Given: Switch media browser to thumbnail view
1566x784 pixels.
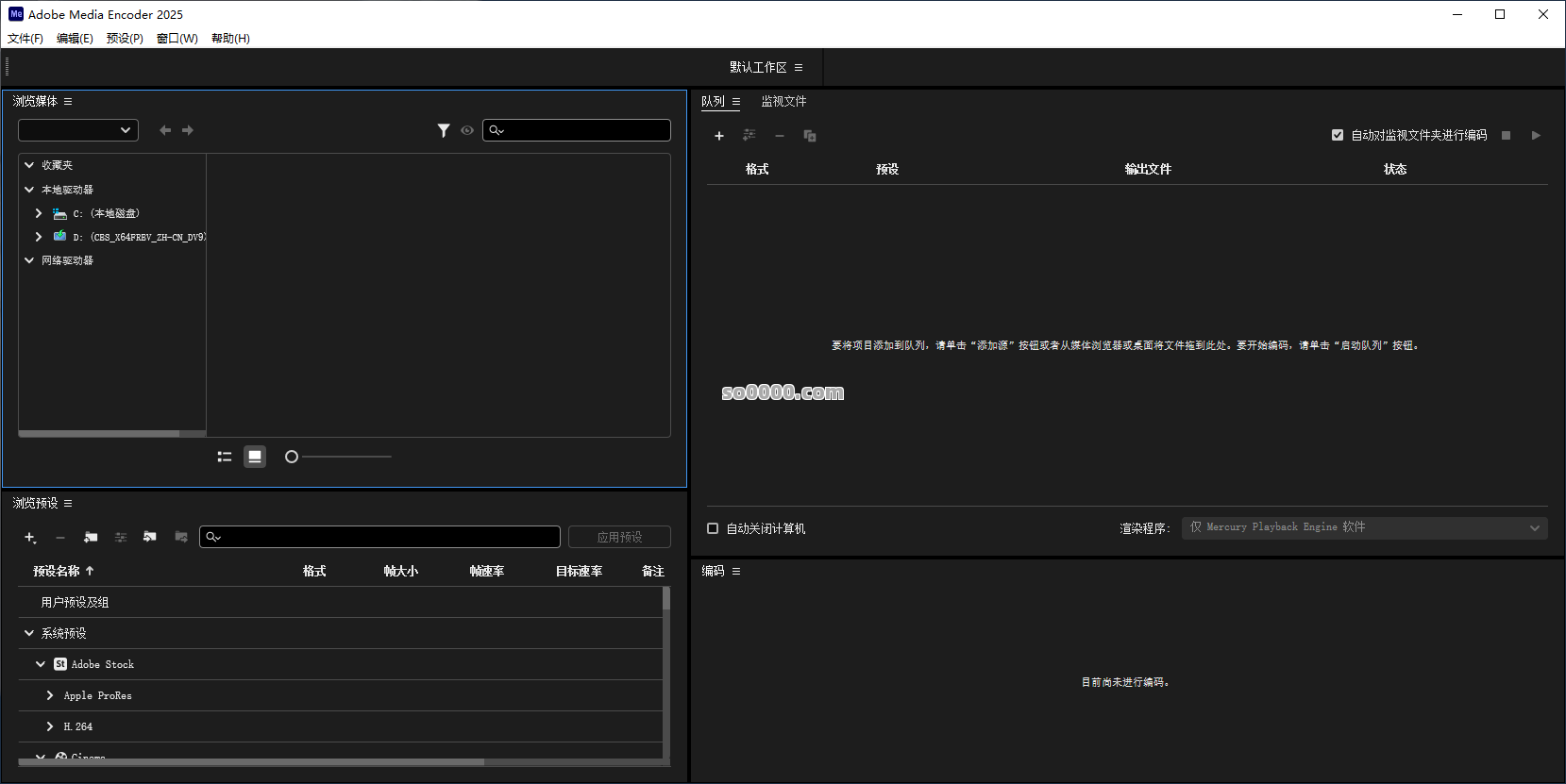Looking at the screenshot, I should tap(255, 457).
